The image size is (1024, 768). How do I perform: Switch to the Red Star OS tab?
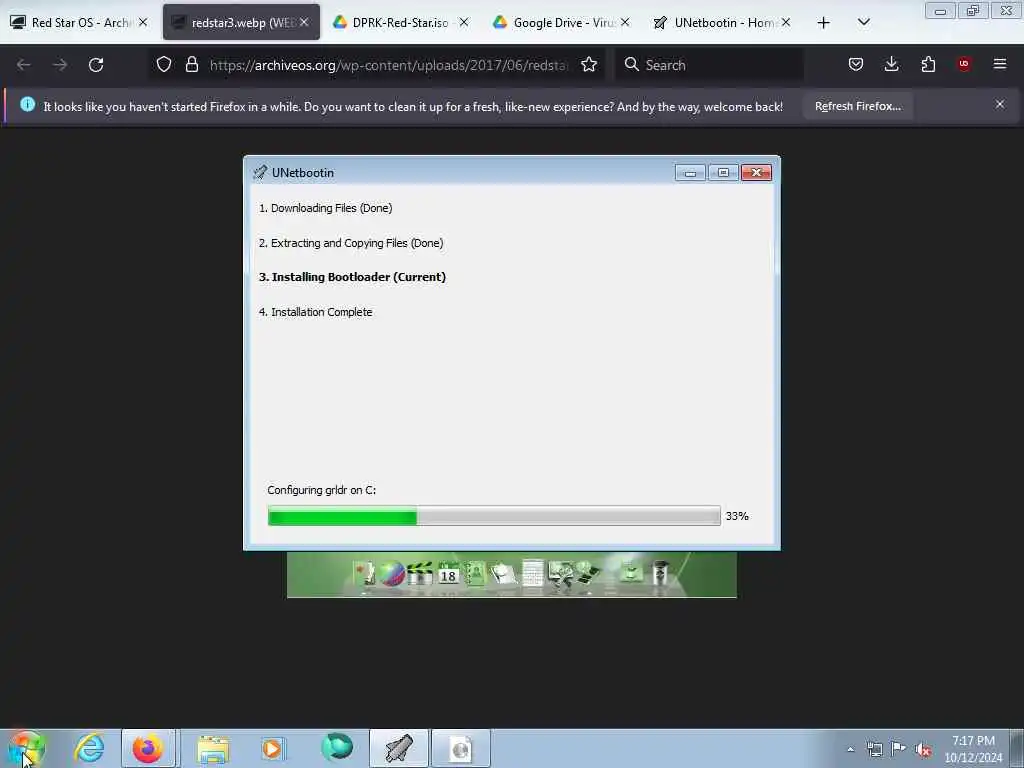(x=78, y=22)
